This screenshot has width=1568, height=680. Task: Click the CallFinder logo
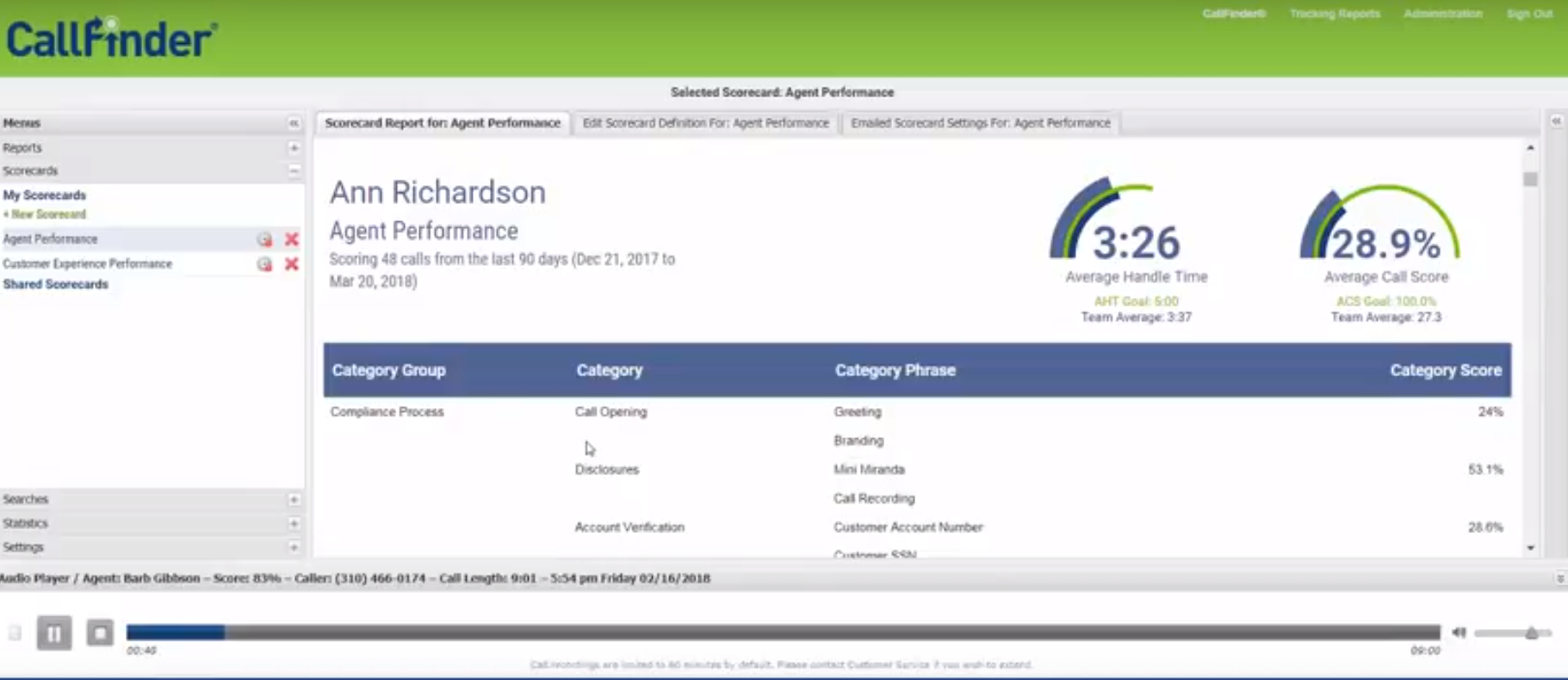coord(111,38)
